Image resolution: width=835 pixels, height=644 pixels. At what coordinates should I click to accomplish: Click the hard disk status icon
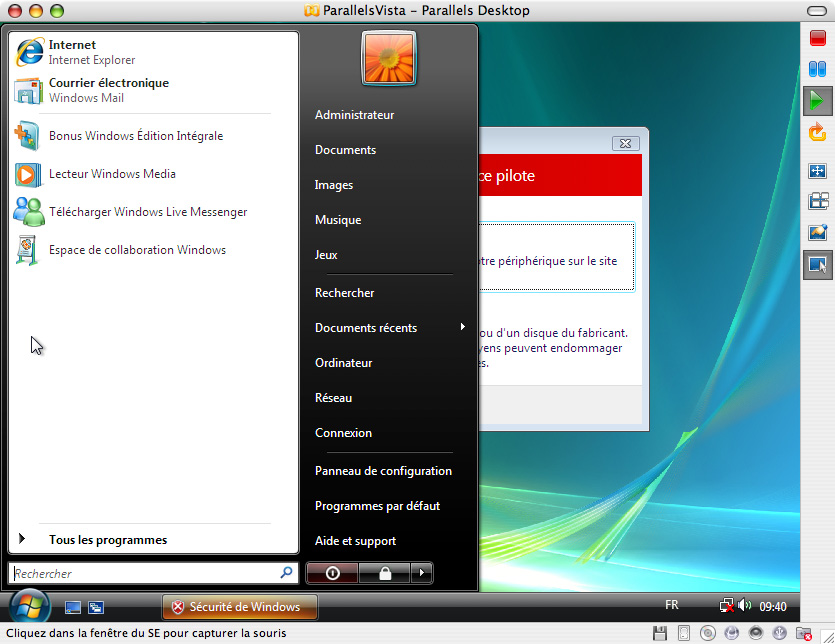pos(684,633)
